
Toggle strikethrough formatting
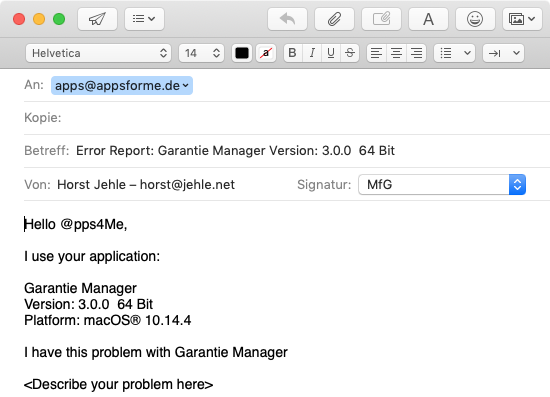click(350, 53)
